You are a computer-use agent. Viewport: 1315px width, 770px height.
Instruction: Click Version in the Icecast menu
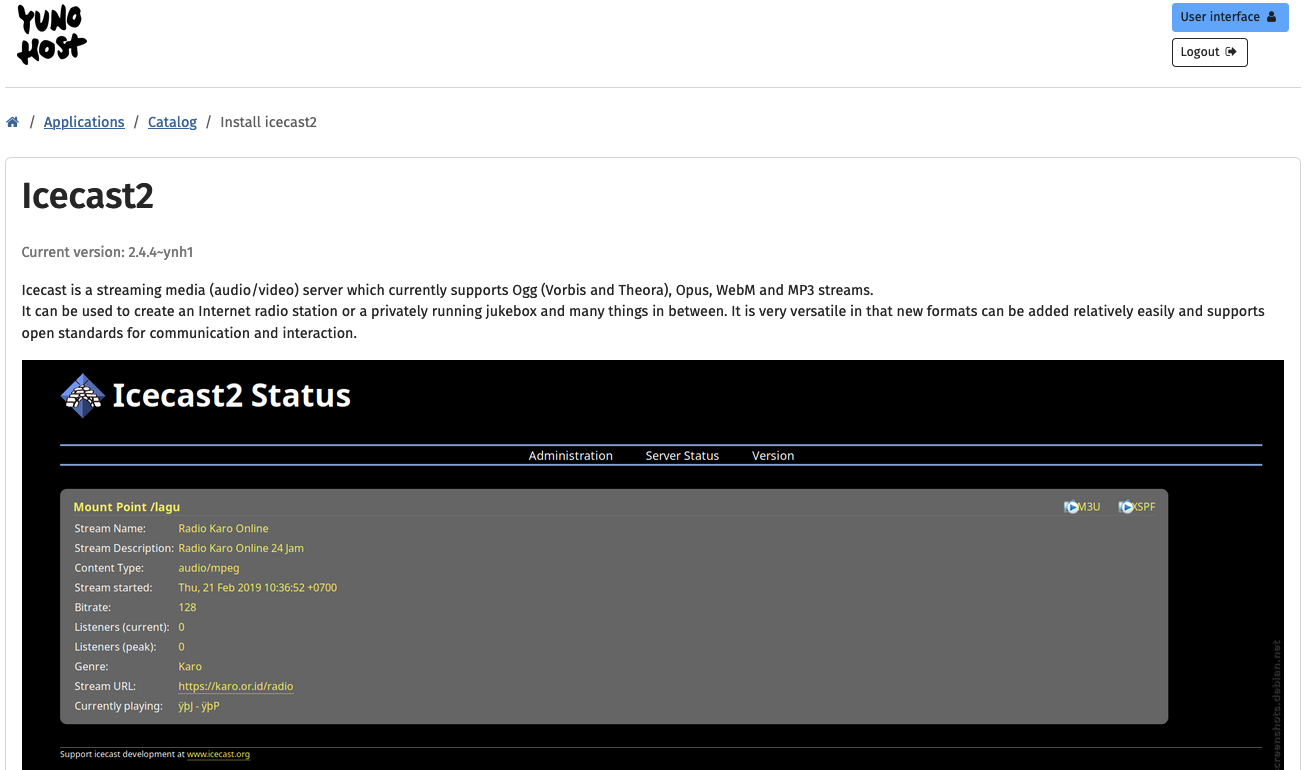click(x=773, y=455)
